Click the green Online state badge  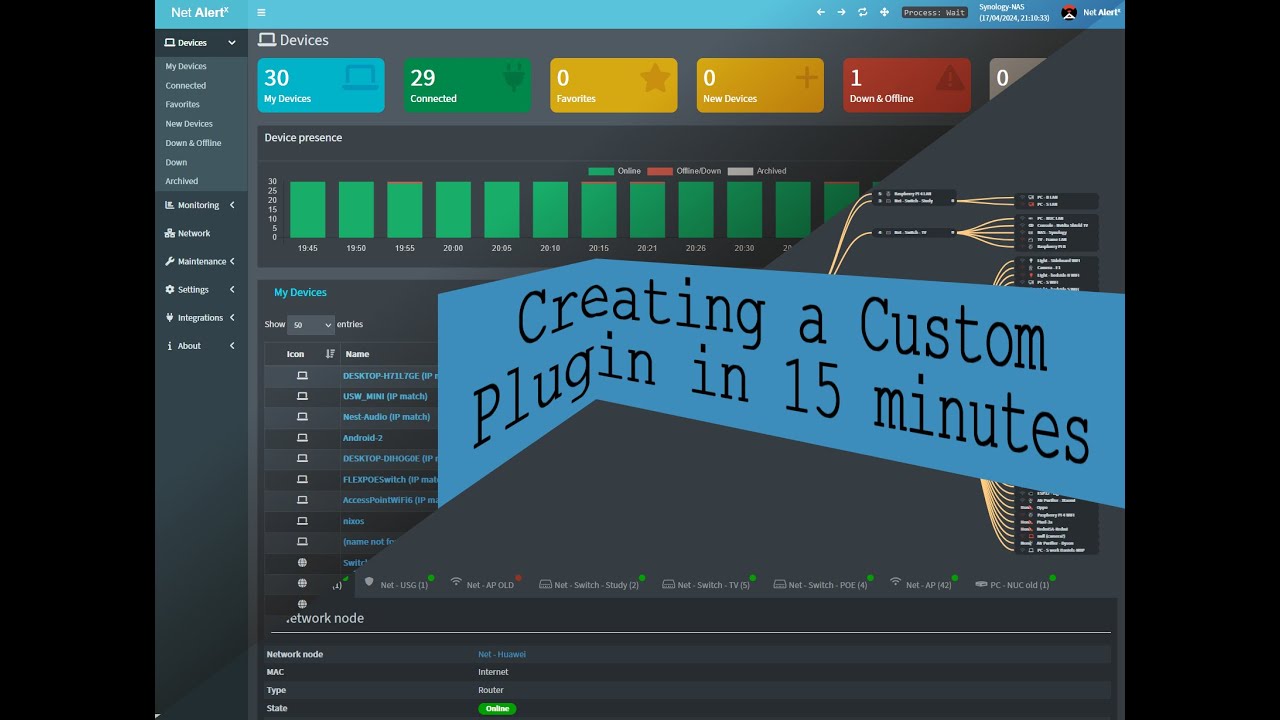tap(497, 708)
